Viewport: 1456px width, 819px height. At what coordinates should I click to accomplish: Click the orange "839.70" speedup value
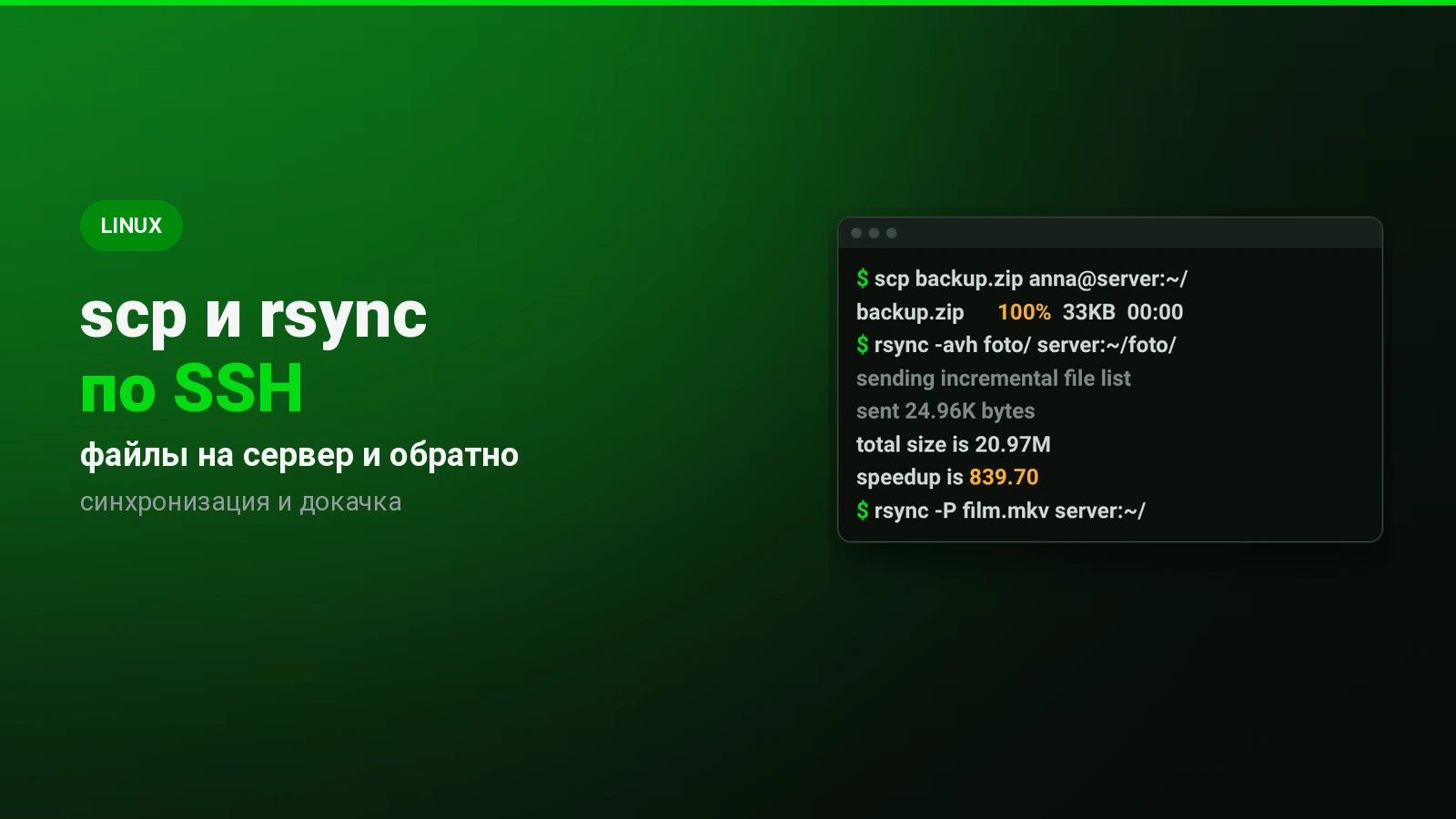click(1004, 477)
